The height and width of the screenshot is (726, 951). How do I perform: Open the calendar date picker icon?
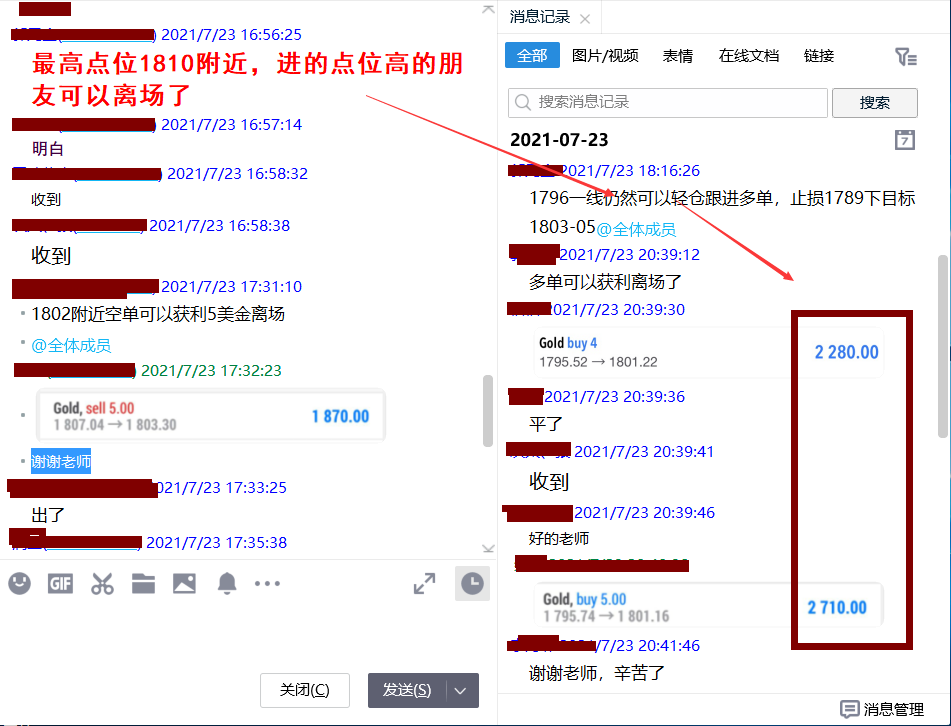pos(904,140)
